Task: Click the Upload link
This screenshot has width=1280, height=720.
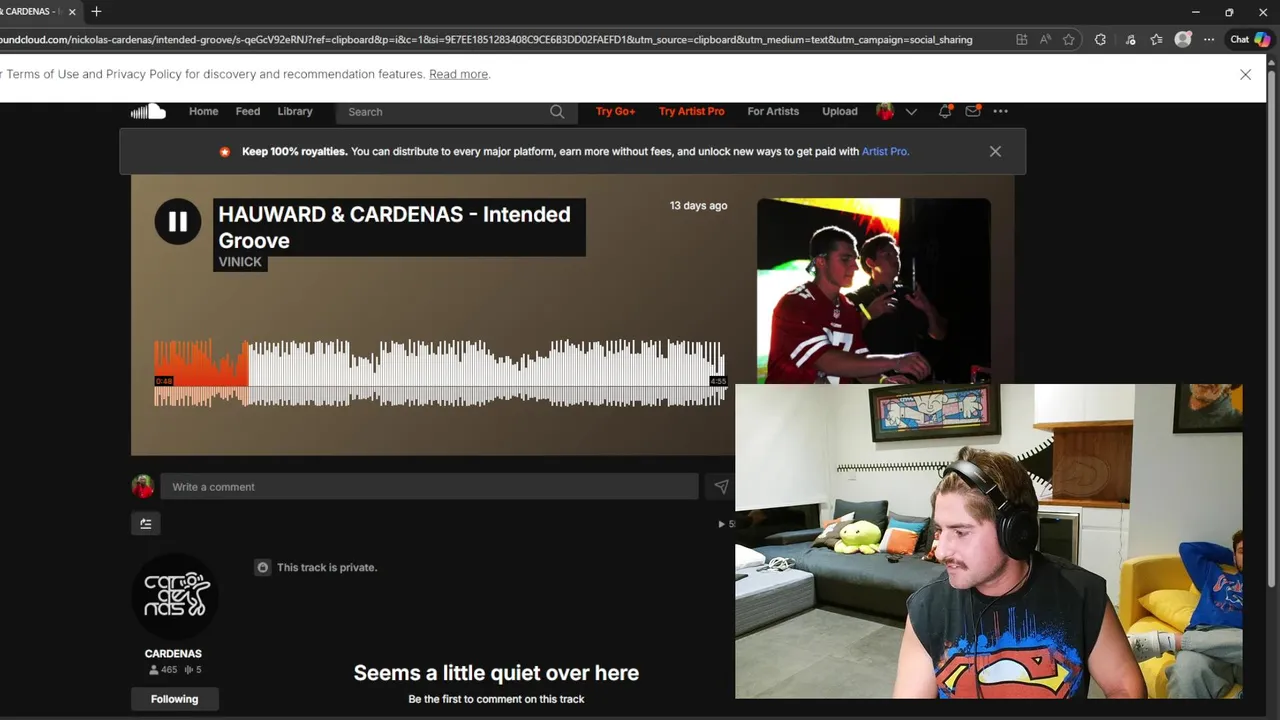Action: 840,111
